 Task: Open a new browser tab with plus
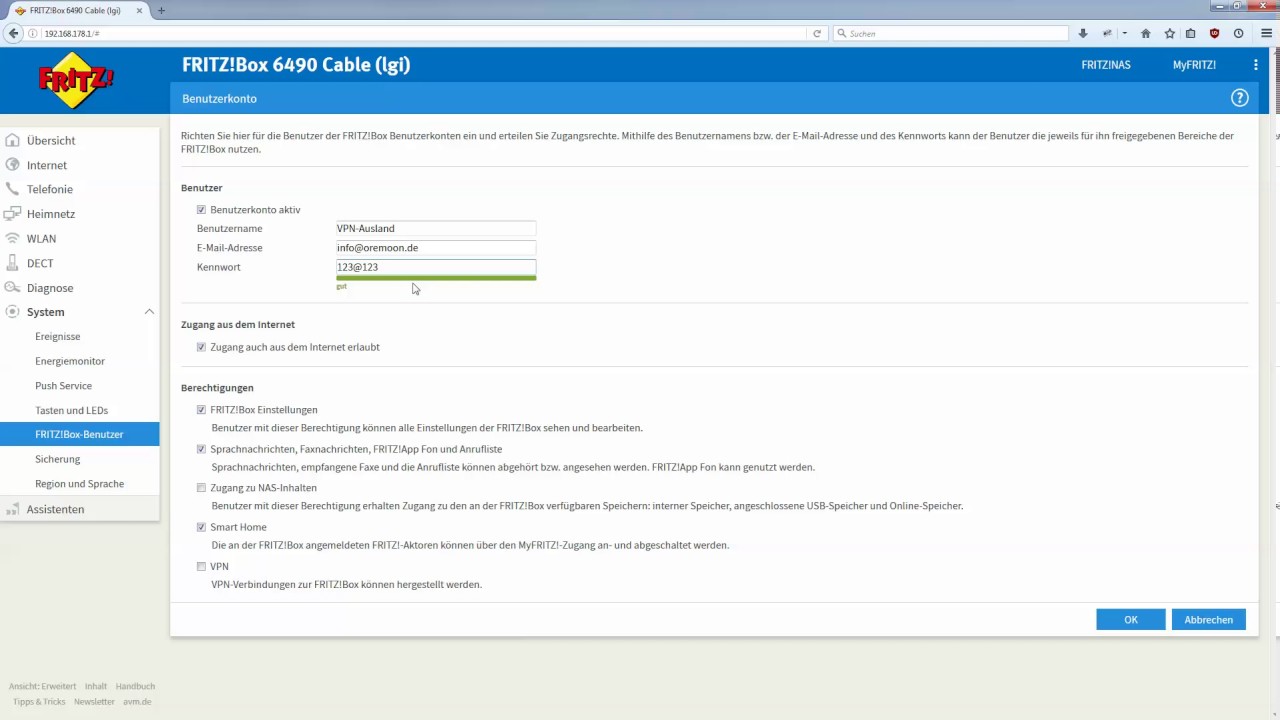click(x=161, y=10)
